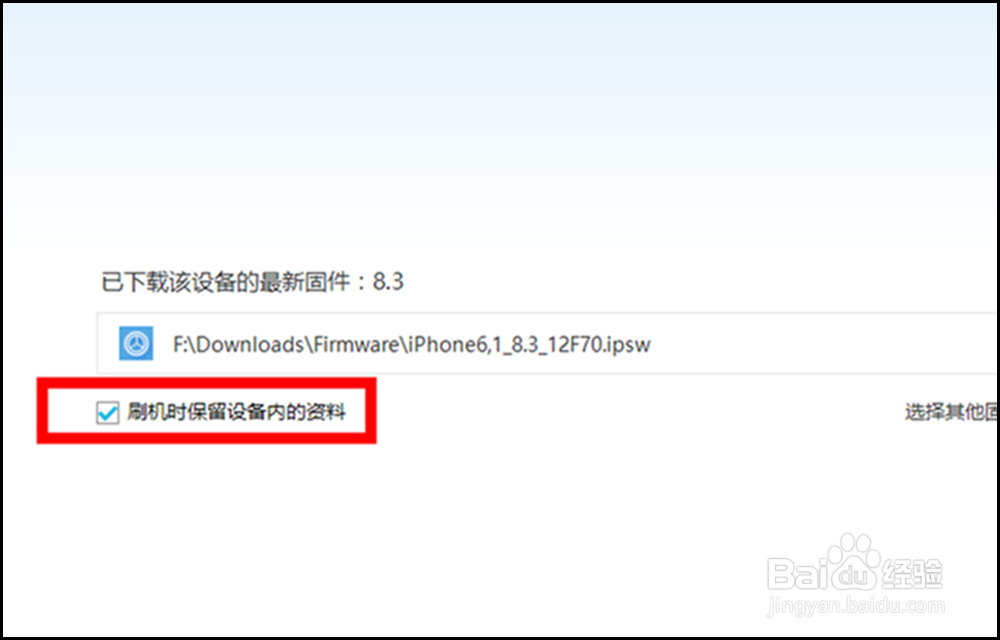Click the firmware version number 8.3
This screenshot has width=1000, height=640.
(388, 281)
